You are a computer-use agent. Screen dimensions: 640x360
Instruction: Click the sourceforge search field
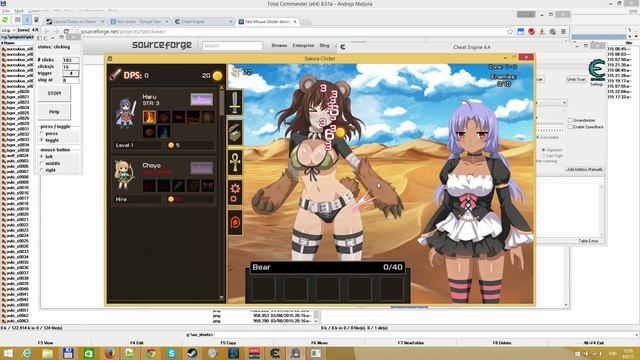[232, 46]
